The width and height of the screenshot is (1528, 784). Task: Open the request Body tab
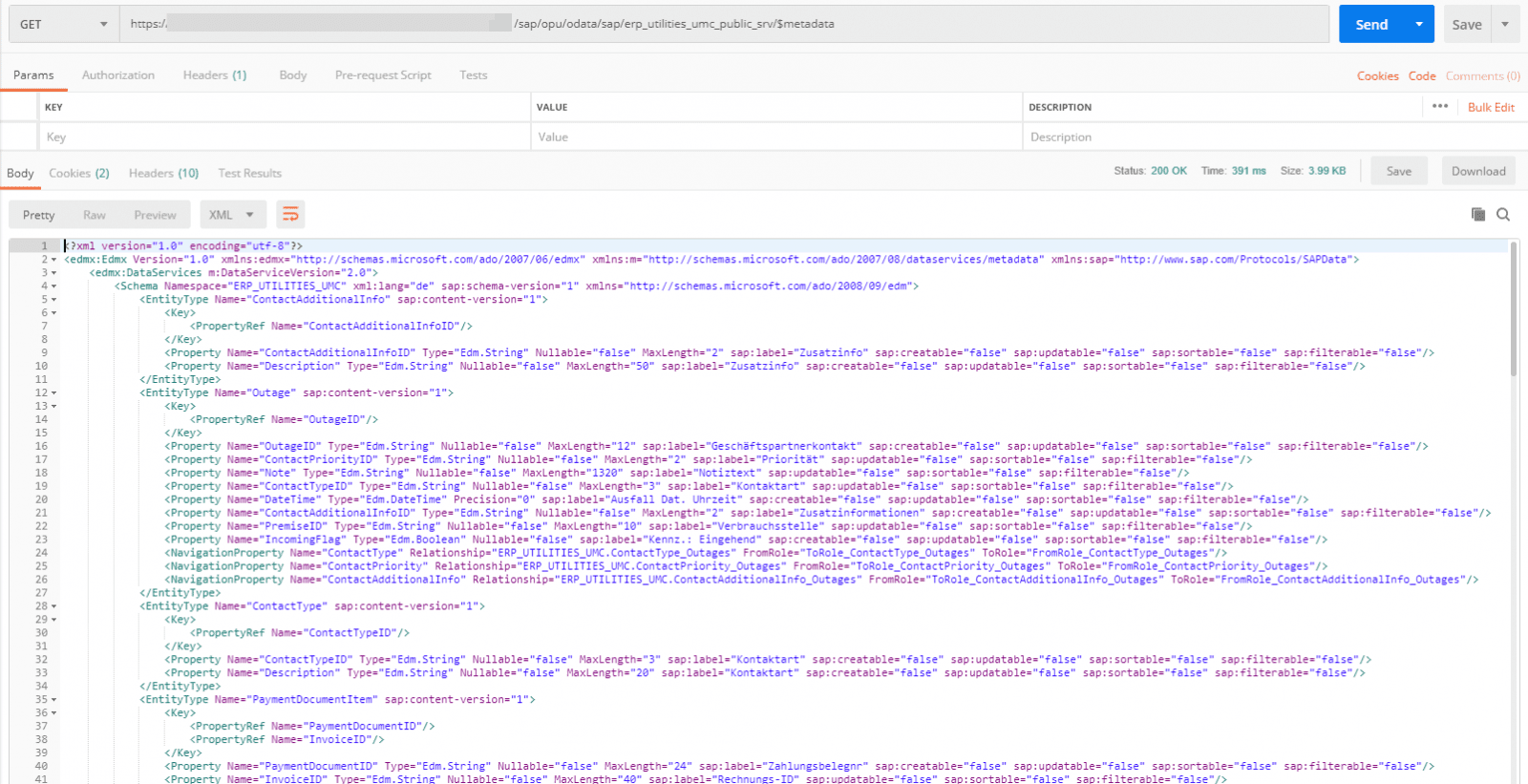[293, 74]
